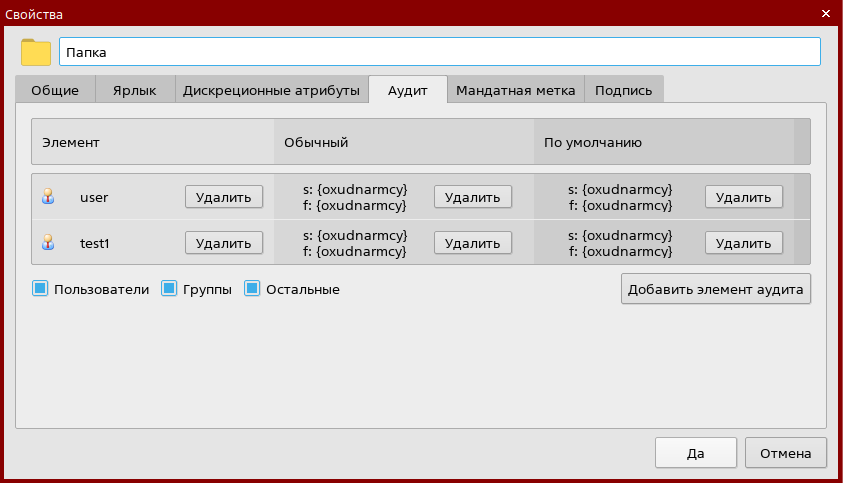This screenshot has height=483, width=843.
Task: Delete the 'user' audit element
Action: point(224,197)
